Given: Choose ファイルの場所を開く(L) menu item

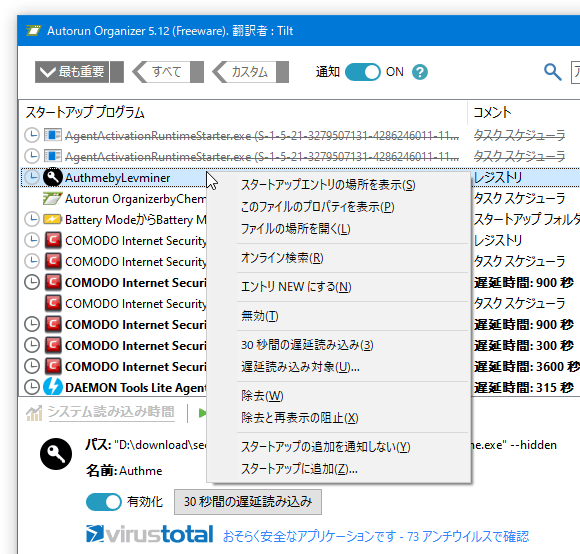Looking at the screenshot, I should coord(295,229).
